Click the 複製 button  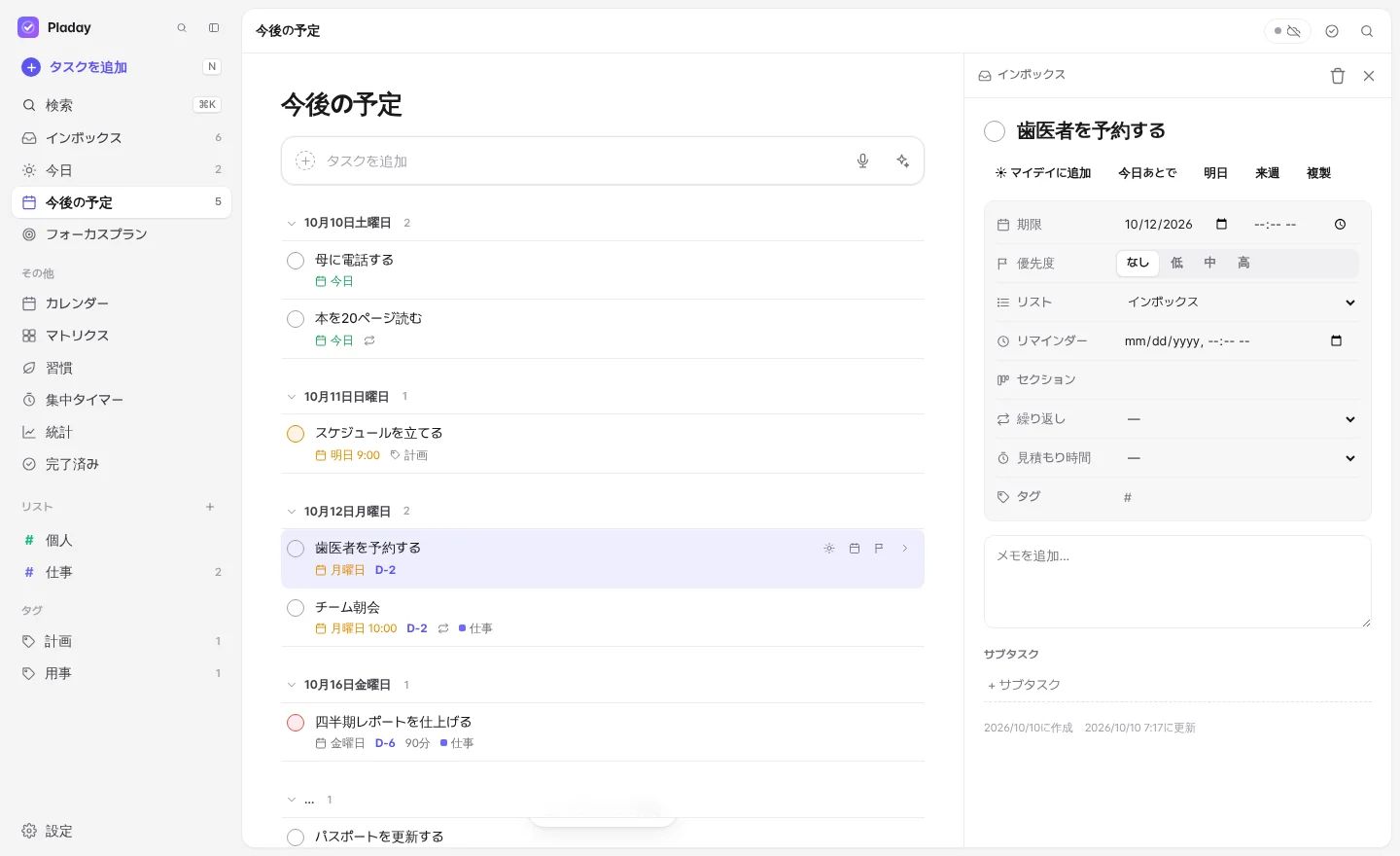tap(1318, 173)
